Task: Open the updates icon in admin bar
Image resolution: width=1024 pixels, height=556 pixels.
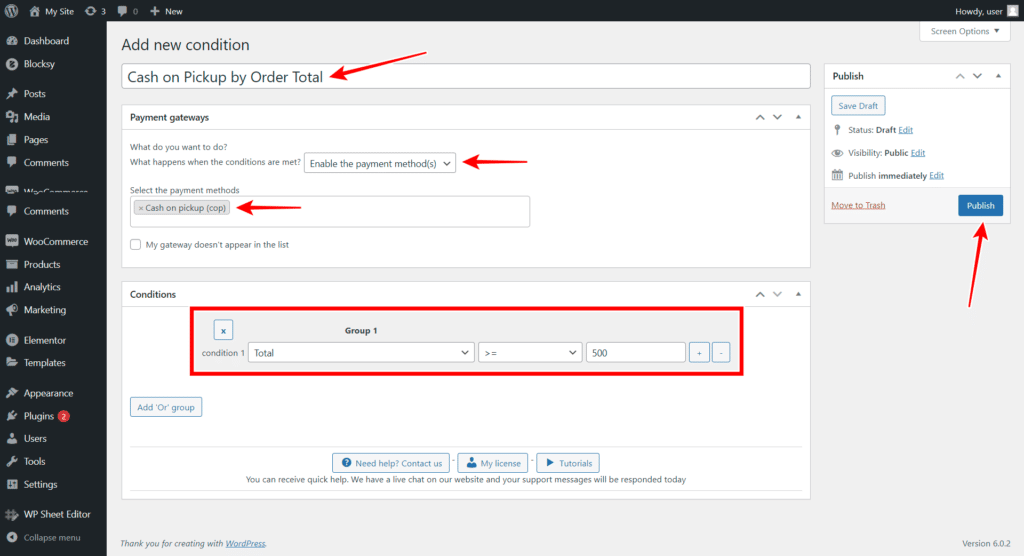Action: [x=95, y=11]
